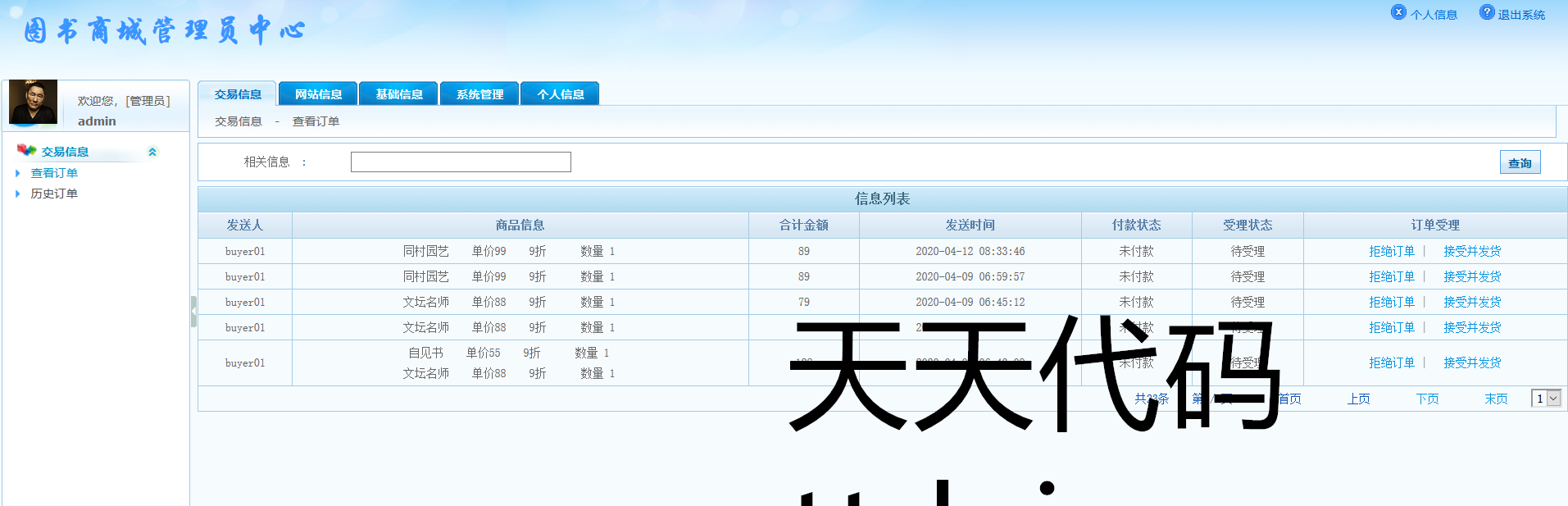Click the admin avatar photo
The height and width of the screenshot is (506, 1568).
33,102
